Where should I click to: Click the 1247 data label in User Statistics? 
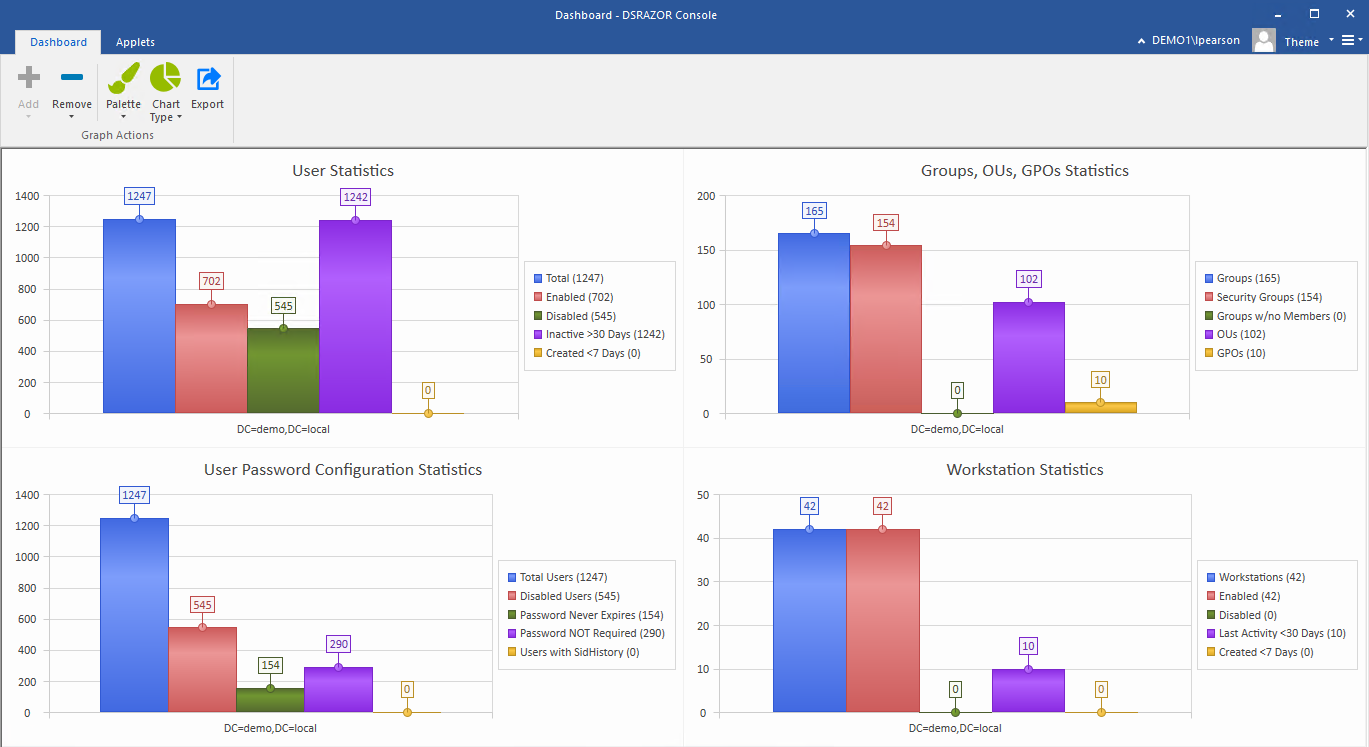click(139, 196)
